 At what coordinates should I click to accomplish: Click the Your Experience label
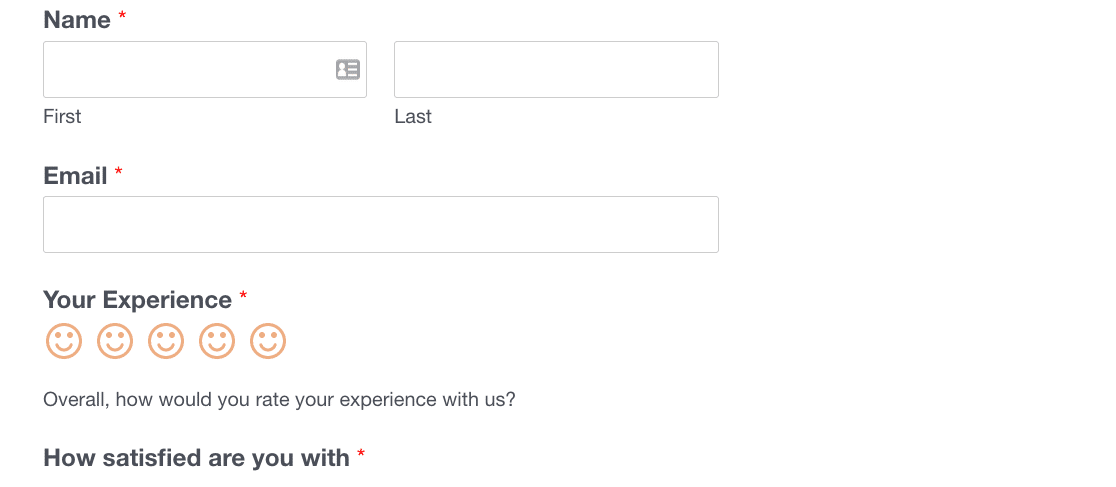point(137,300)
